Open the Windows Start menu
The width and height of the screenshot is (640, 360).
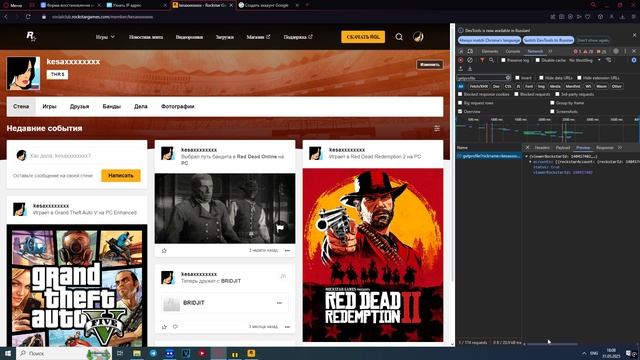[8, 353]
